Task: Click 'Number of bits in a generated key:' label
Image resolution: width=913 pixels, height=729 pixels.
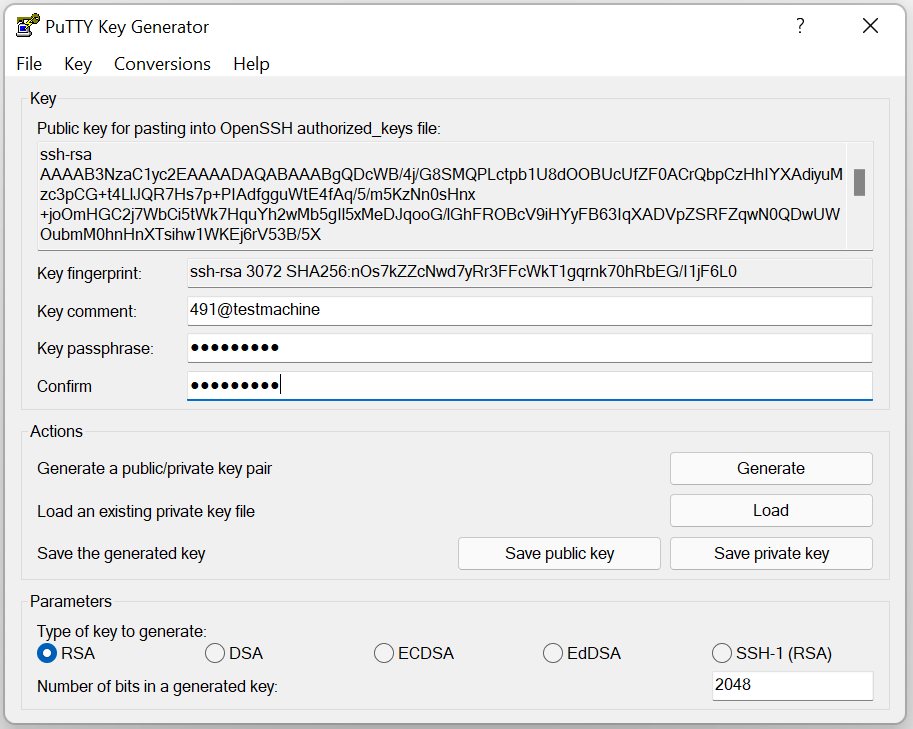Action: pos(157,687)
